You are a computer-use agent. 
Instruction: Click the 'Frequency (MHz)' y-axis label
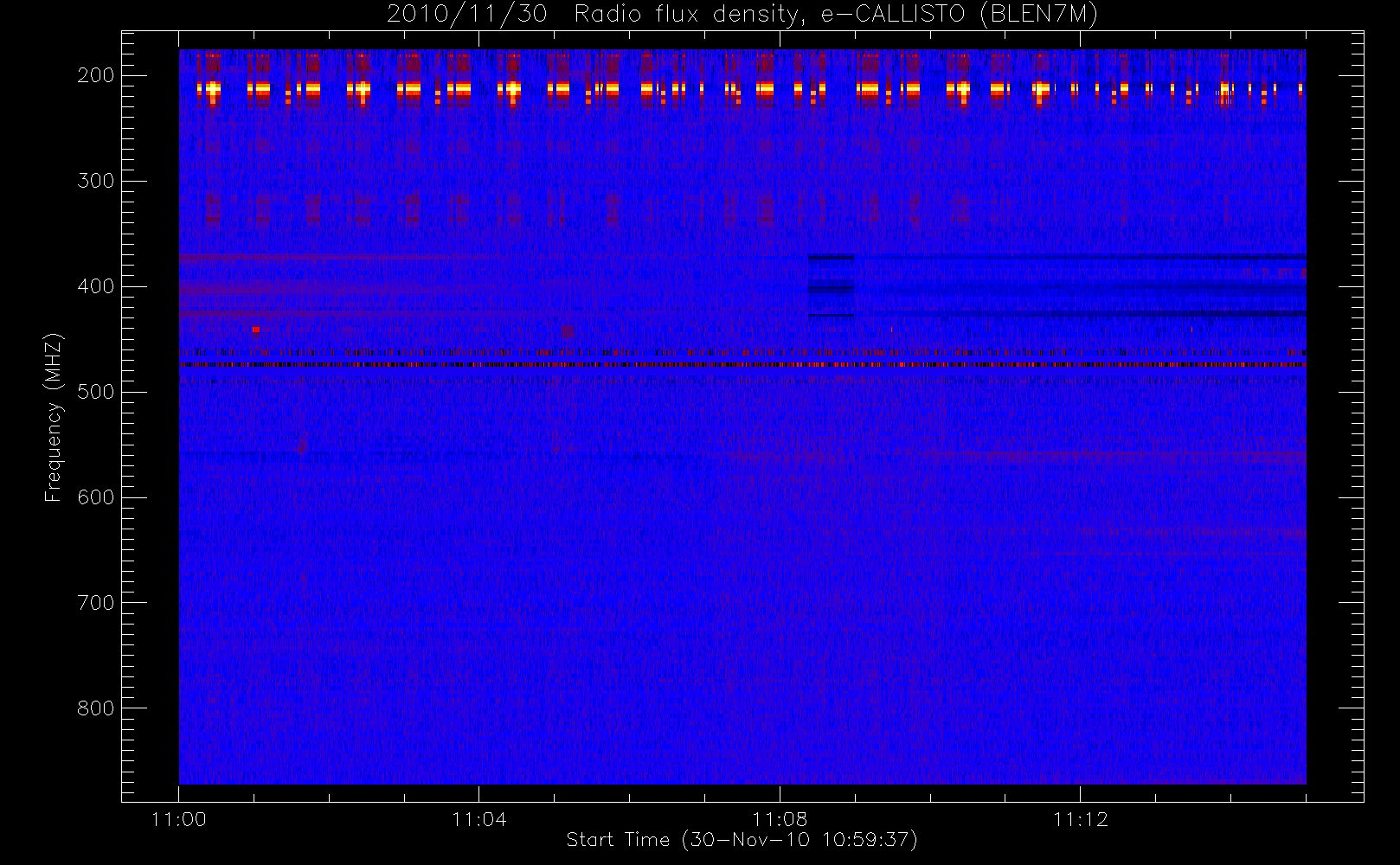coord(54,417)
